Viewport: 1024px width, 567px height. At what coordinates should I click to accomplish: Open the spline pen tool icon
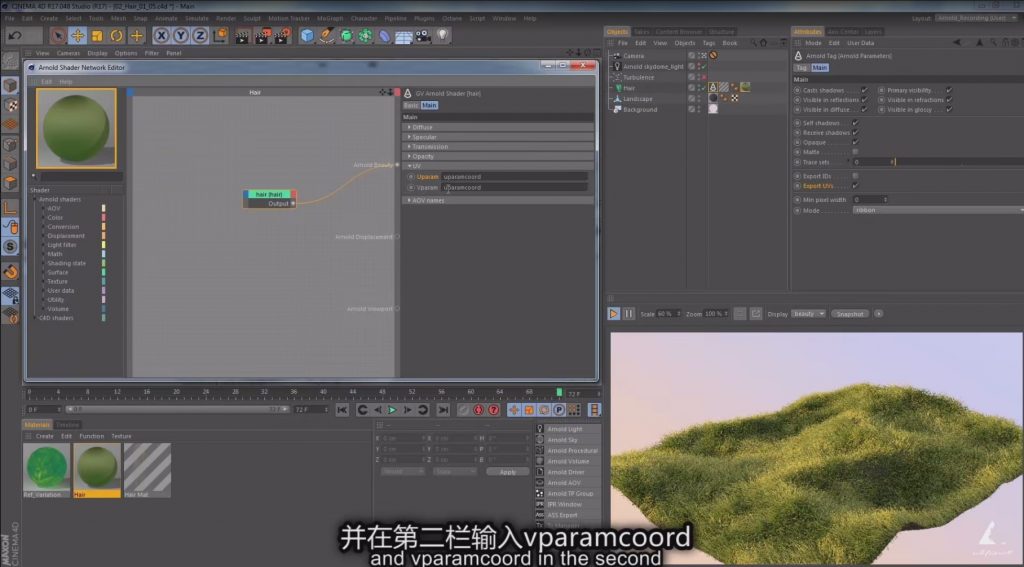[x=326, y=36]
